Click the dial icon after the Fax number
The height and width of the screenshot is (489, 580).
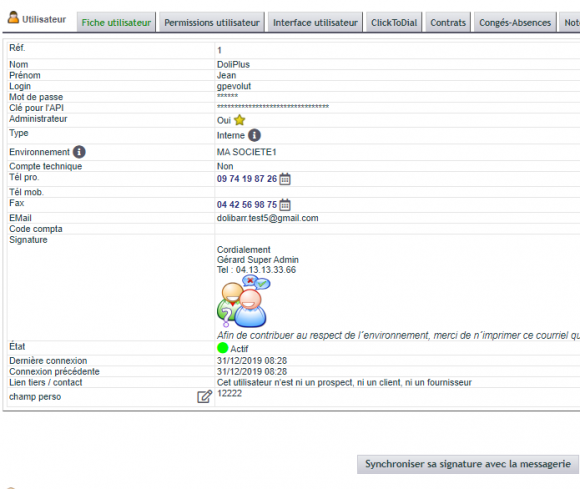[285, 205]
